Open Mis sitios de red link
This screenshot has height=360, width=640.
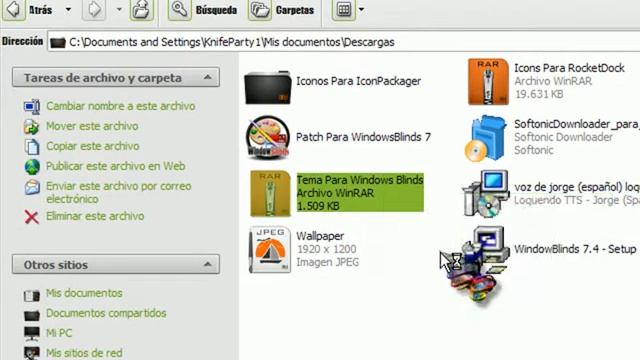84,353
